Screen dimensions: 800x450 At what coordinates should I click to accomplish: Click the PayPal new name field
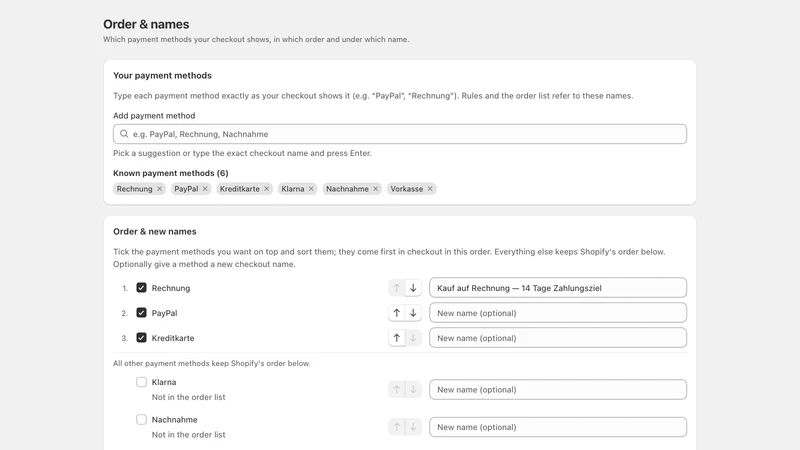pyautogui.click(x=558, y=313)
